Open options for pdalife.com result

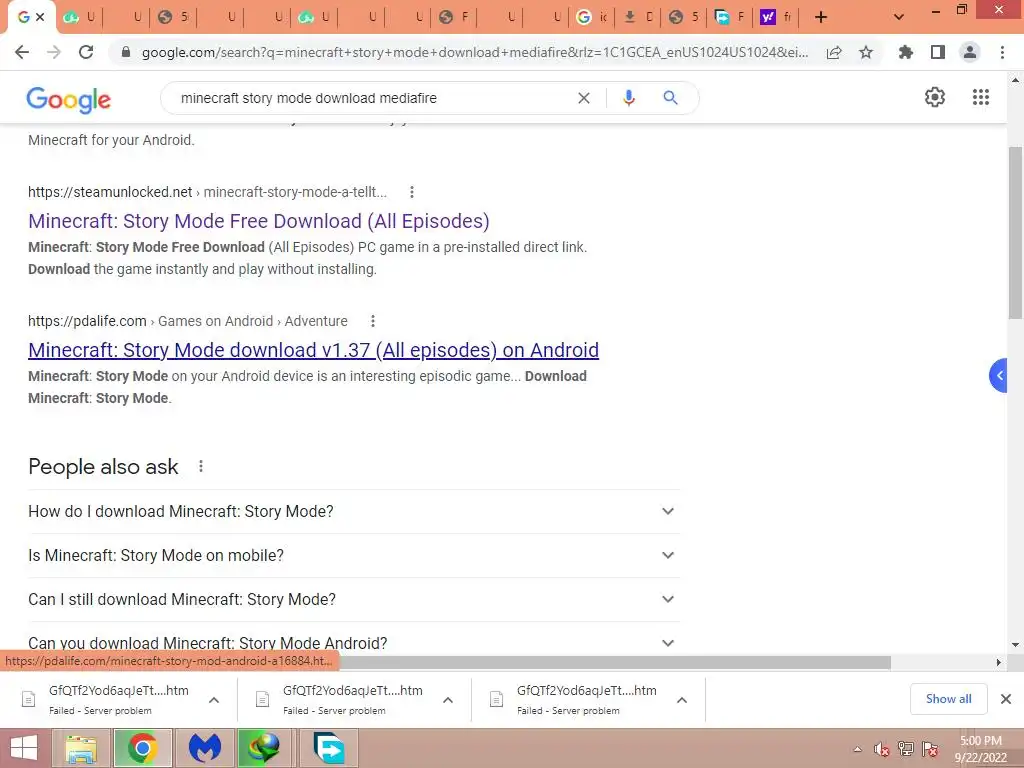click(x=372, y=321)
